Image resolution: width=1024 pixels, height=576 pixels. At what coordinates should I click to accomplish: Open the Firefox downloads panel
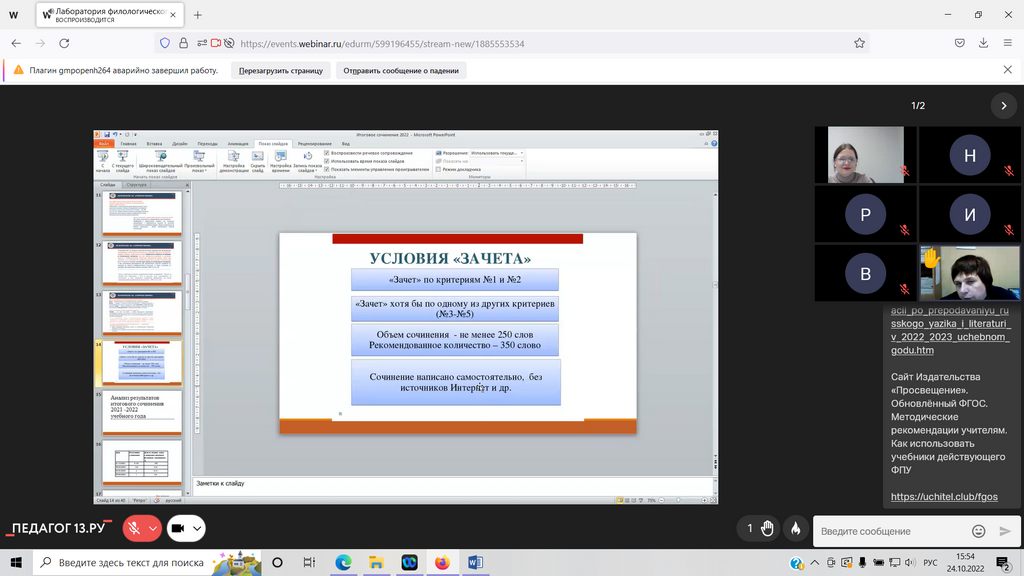coord(984,43)
